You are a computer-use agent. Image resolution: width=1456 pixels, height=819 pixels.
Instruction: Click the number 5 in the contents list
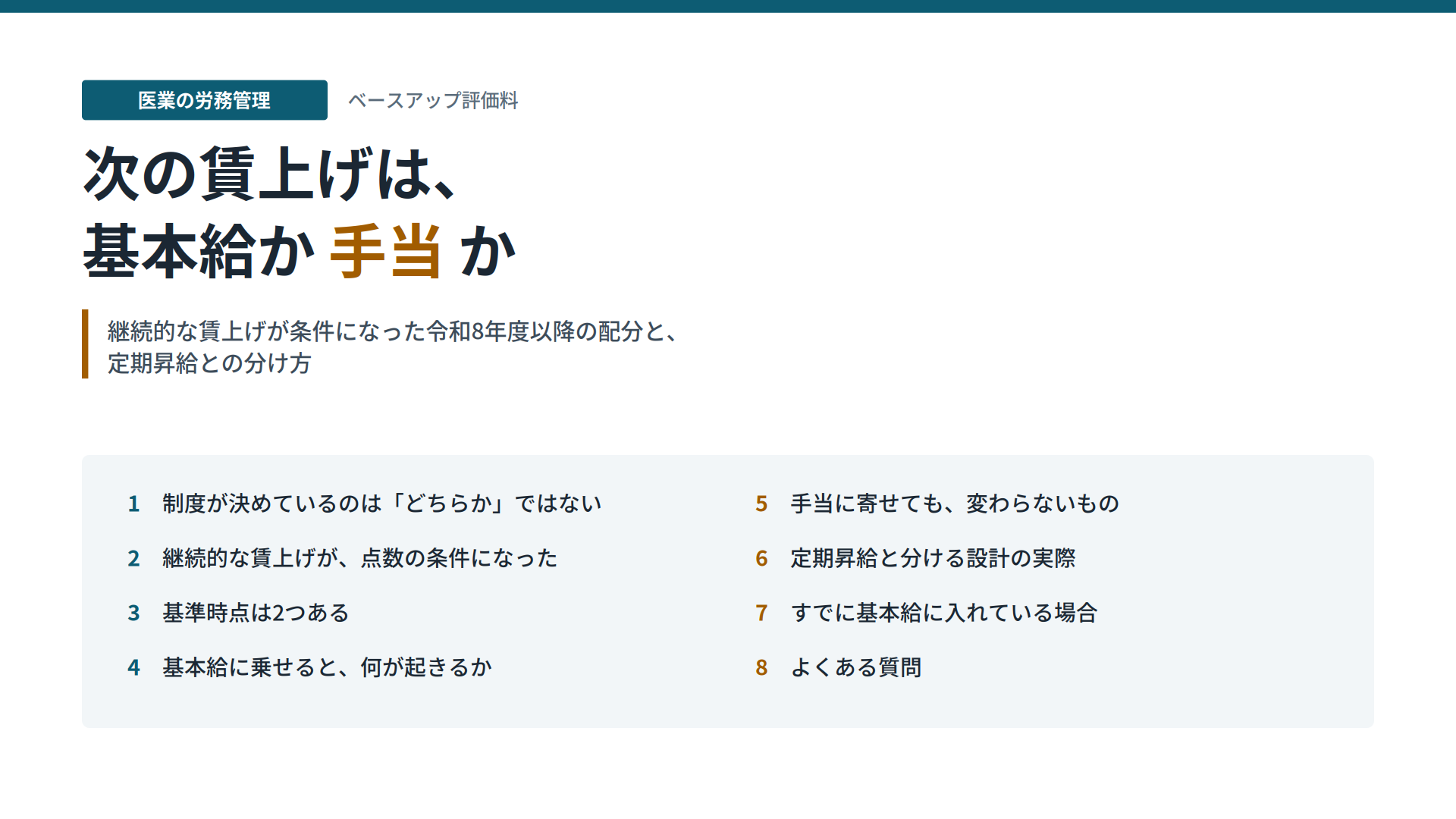(x=761, y=504)
